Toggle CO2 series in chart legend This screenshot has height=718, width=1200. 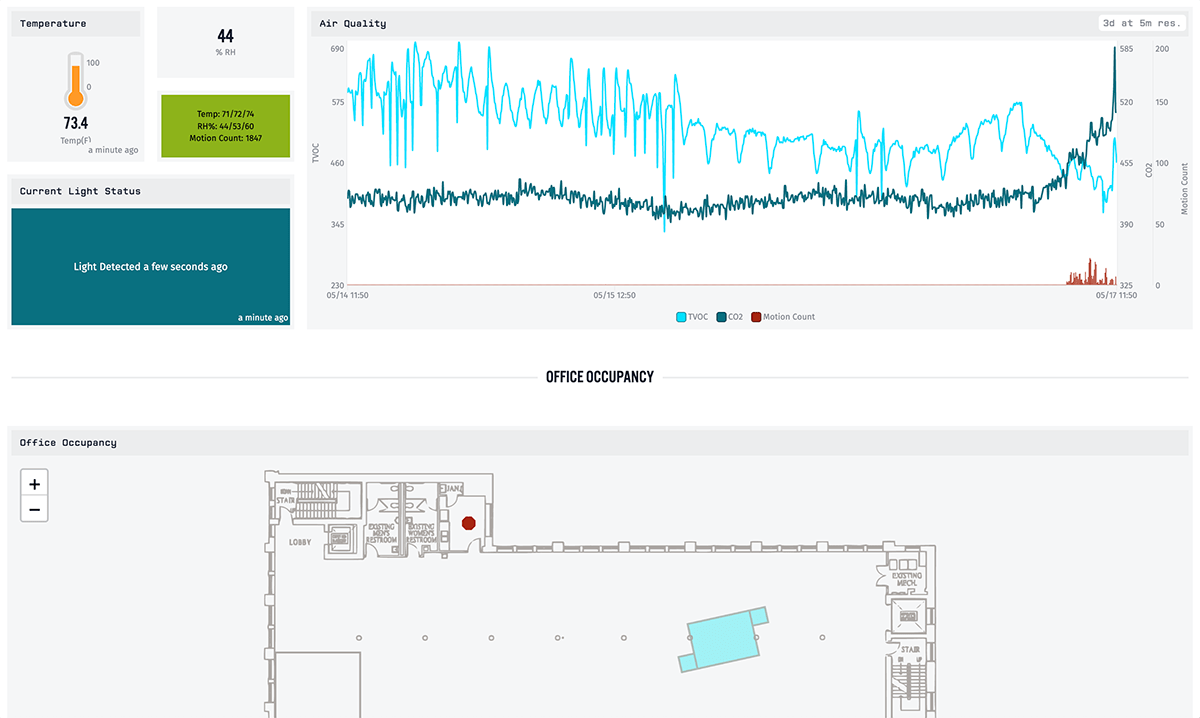pyautogui.click(x=730, y=317)
